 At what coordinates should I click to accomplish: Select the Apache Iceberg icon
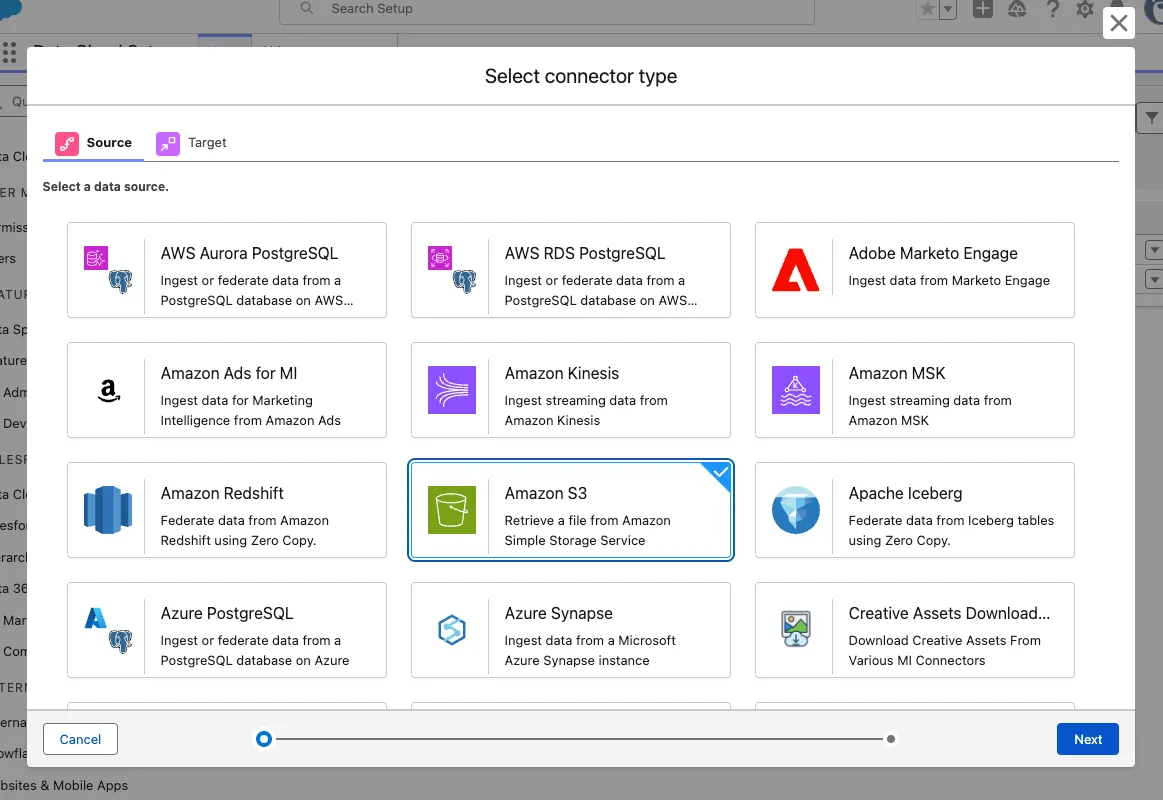point(795,510)
